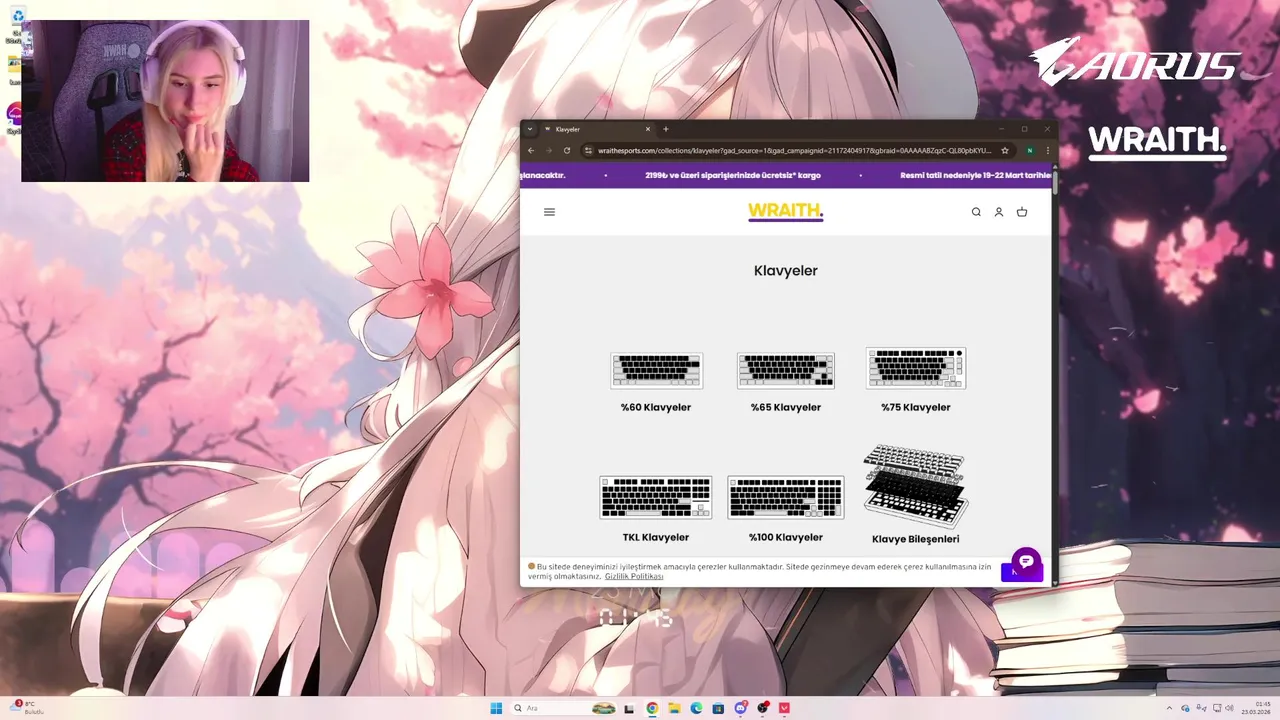The width and height of the screenshot is (1280, 720).
Task: Click the search magnifier icon in site header
Action: pos(976,212)
